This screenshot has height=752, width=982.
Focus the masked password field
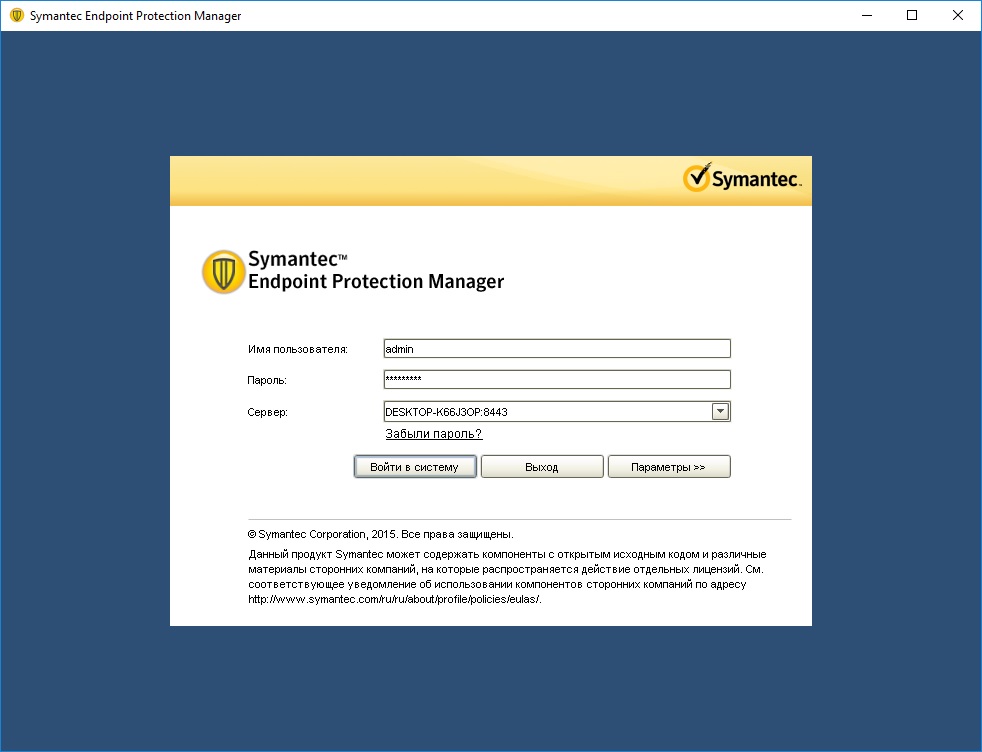[557, 379]
